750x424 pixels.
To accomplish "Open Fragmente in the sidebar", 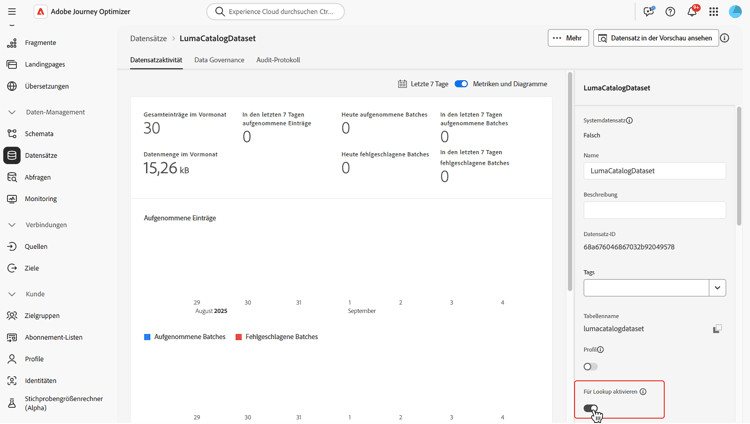I will pos(40,43).
